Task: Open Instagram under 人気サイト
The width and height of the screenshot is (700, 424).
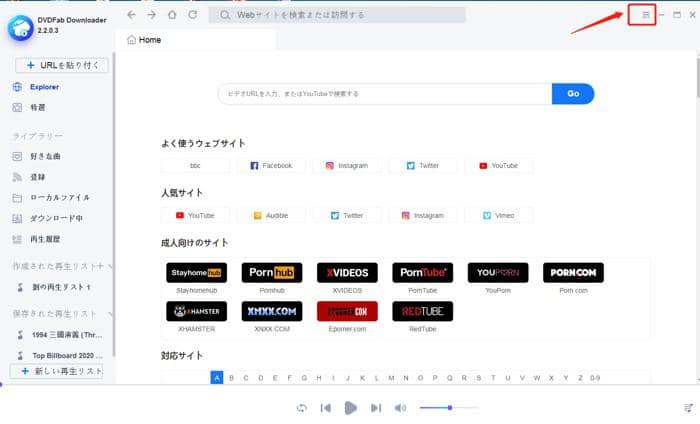Action: coord(423,216)
